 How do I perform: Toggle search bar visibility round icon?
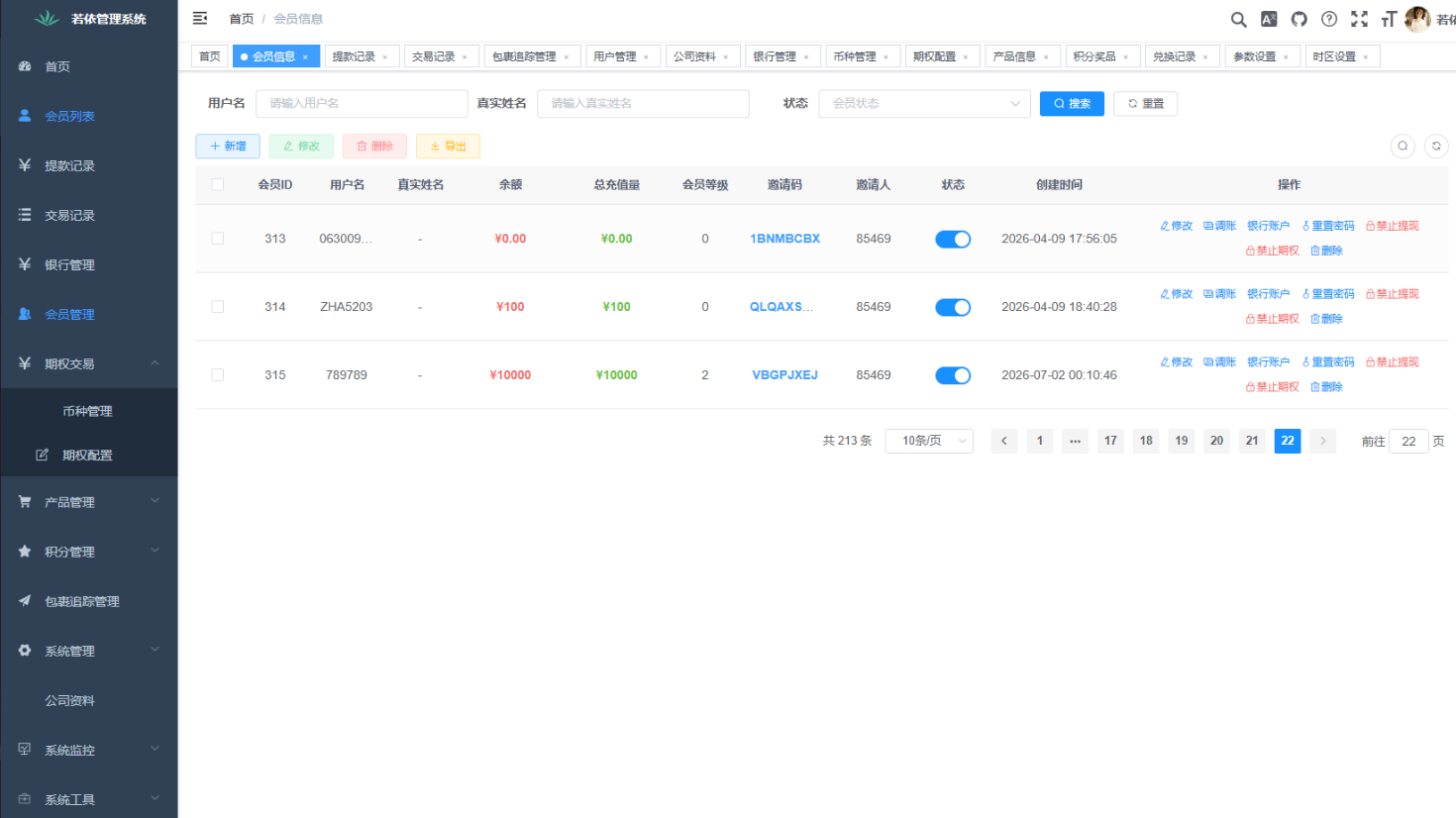(x=1403, y=146)
